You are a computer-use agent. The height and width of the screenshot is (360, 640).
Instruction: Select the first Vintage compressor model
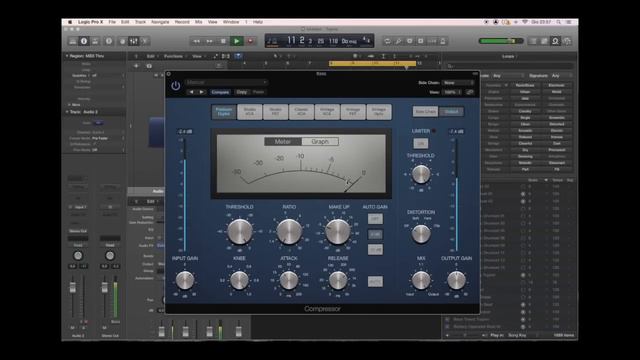tap(327, 112)
